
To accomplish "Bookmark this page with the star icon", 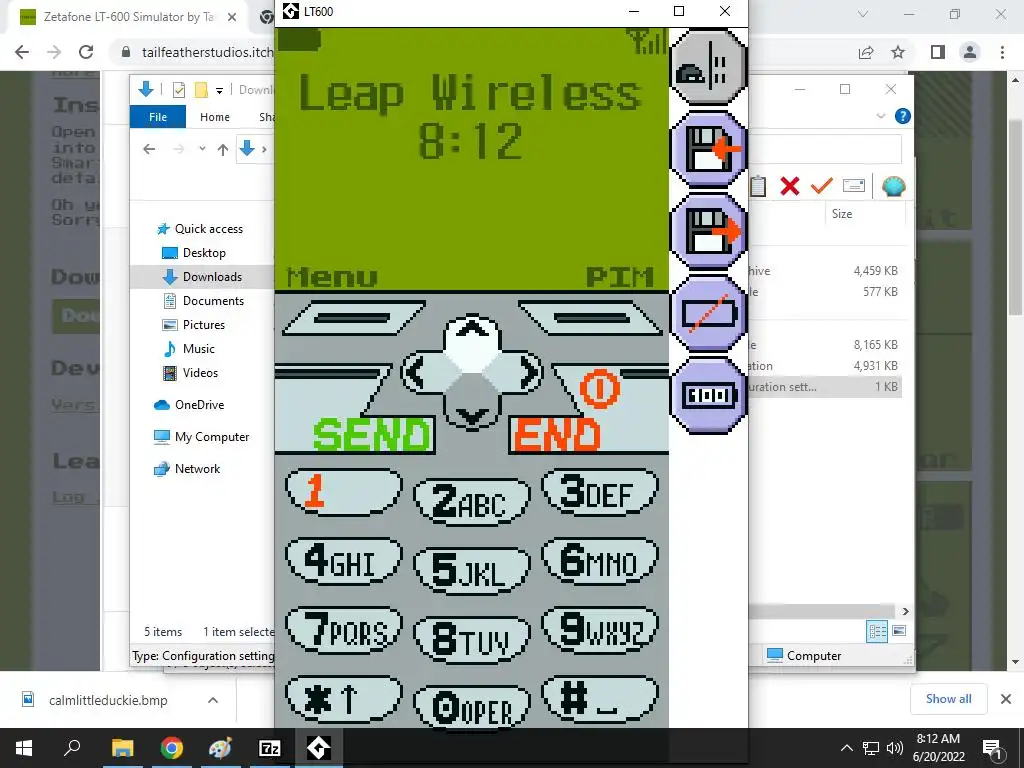I will [898, 52].
